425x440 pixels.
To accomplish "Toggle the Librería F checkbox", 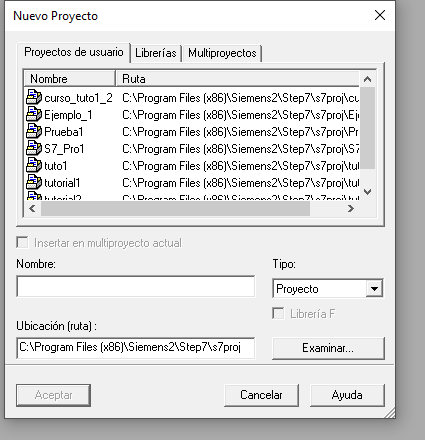I will [278, 314].
